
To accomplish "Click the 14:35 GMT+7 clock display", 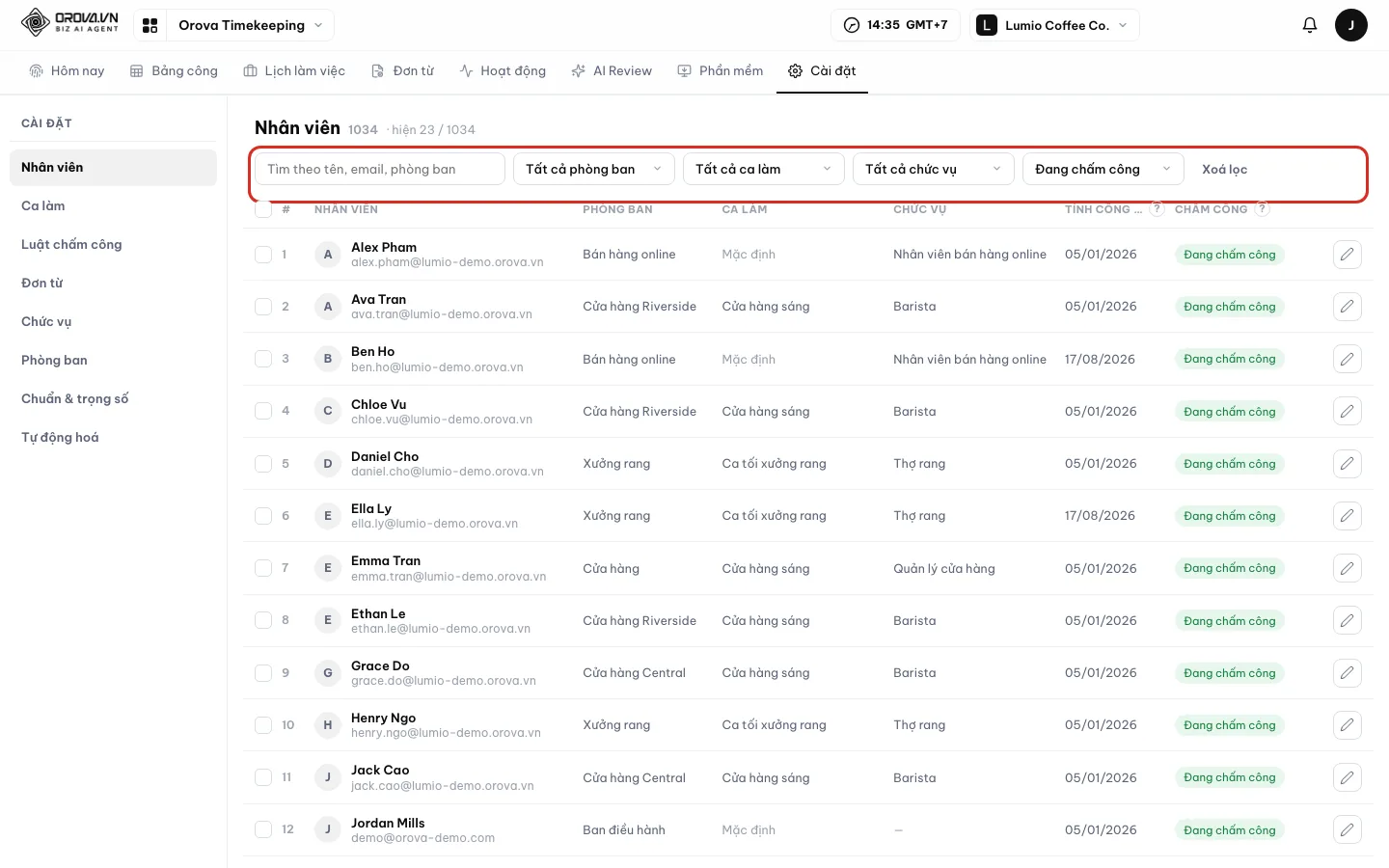I will [895, 25].
